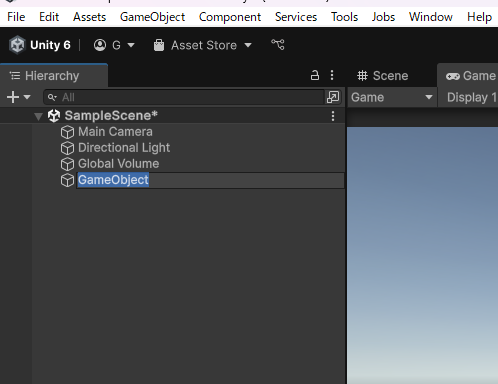Open the SampleScene three-dot options menu
Viewport: 498px width, 384px height.
[333, 116]
